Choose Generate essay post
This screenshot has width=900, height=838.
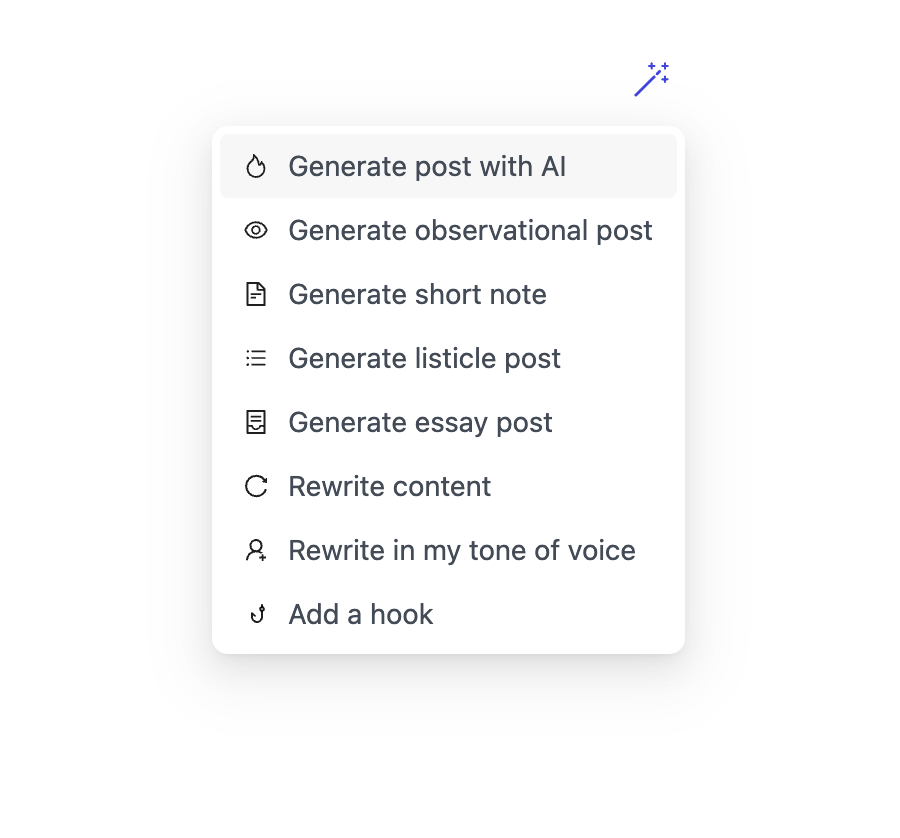(x=420, y=422)
